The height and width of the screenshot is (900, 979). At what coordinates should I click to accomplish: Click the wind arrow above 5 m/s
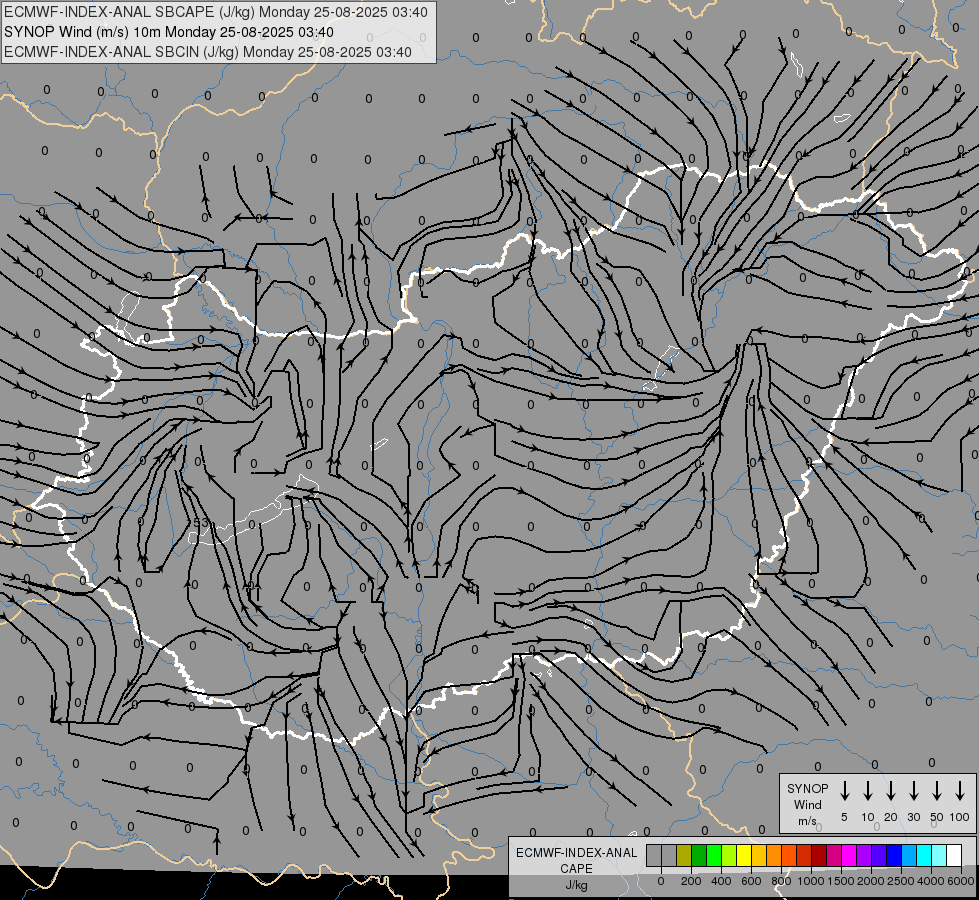845,790
